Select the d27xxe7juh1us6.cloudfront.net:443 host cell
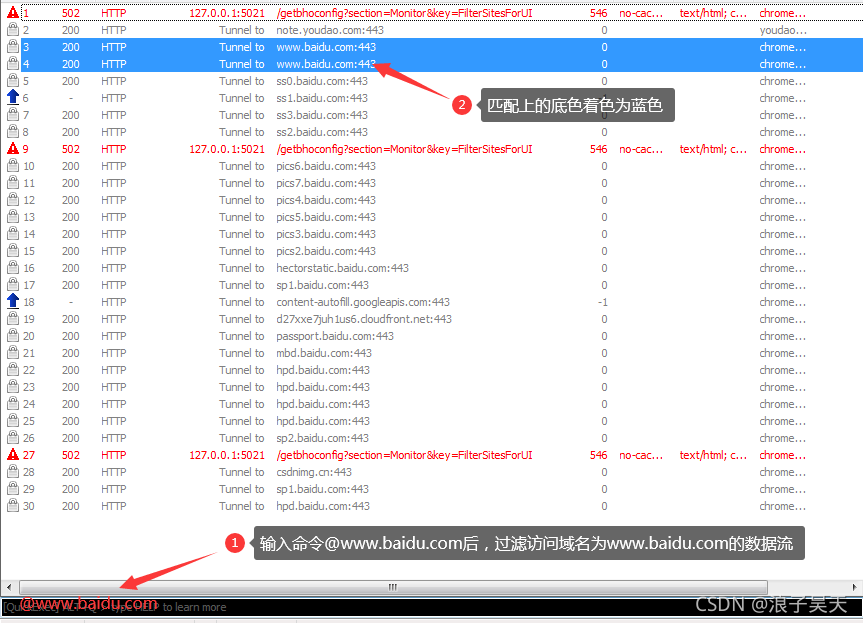Viewport: 863px width, 623px height. click(x=364, y=319)
